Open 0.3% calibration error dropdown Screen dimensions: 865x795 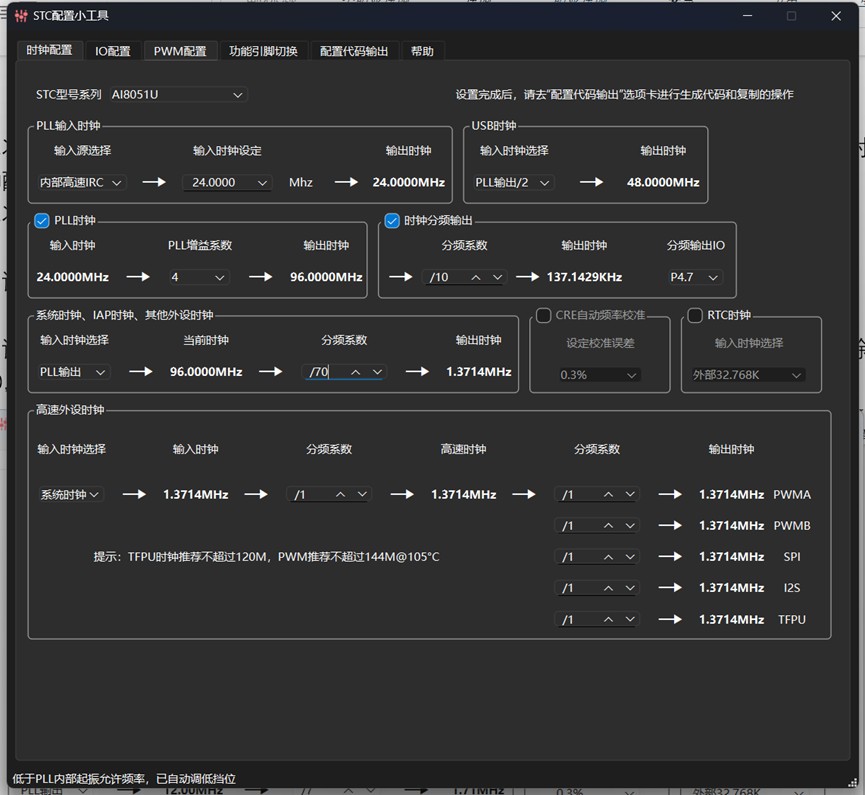[x=600, y=375]
